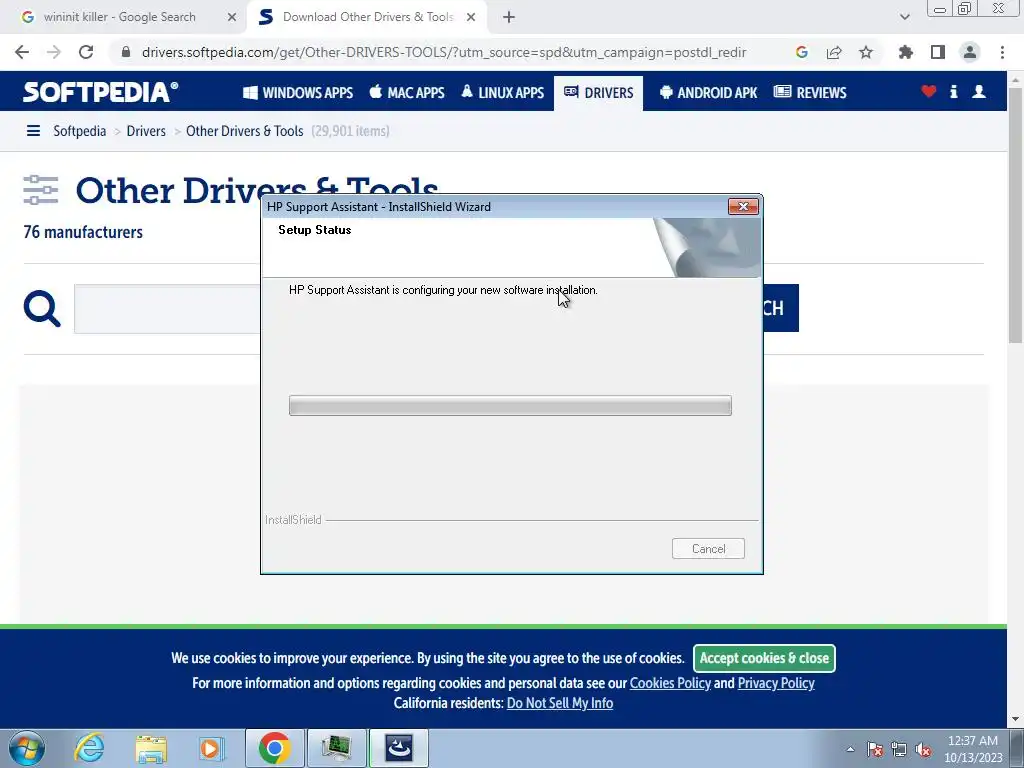Click the red heart favorites icon
This screenshot has height=768, width=1024.
[928, 91]
